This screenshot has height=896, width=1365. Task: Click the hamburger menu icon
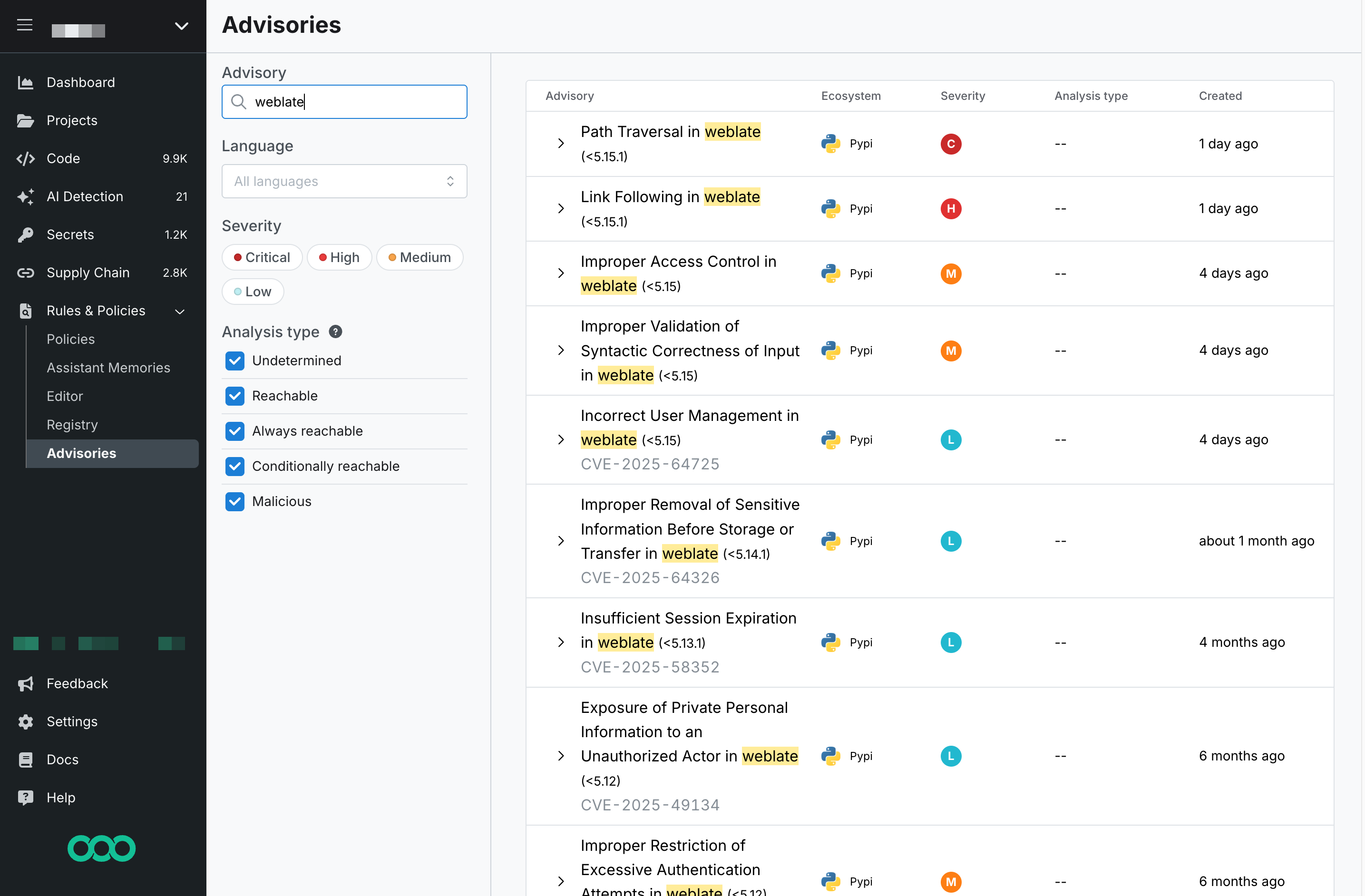point(25,25)
